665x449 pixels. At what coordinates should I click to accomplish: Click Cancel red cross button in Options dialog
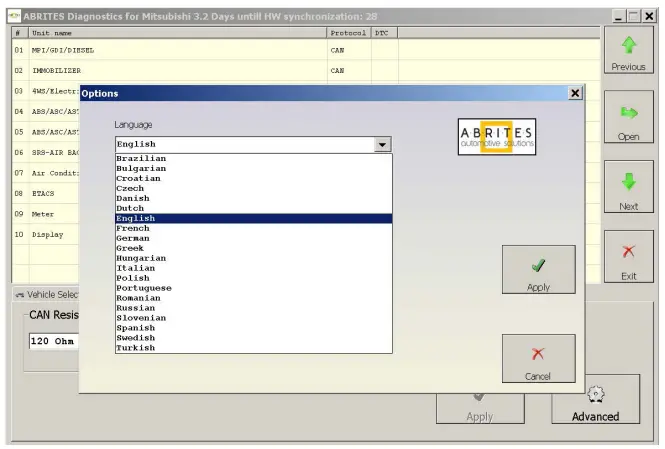point(539,358)
